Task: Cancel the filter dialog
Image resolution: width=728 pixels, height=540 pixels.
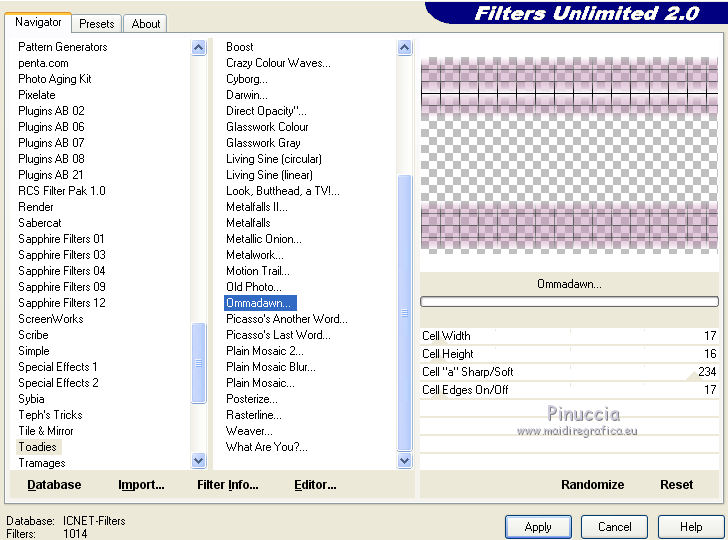Action: tap(614, 527)
